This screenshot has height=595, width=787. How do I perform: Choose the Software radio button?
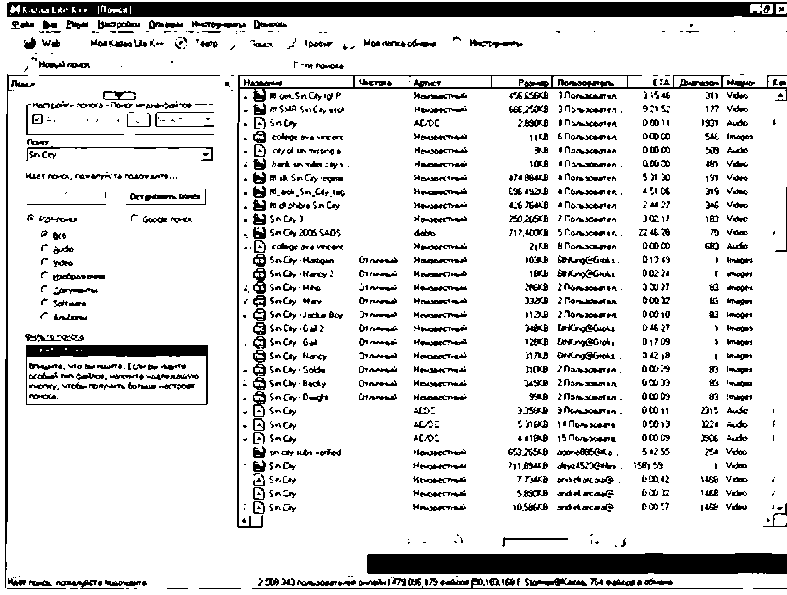[x=44, y=303]
